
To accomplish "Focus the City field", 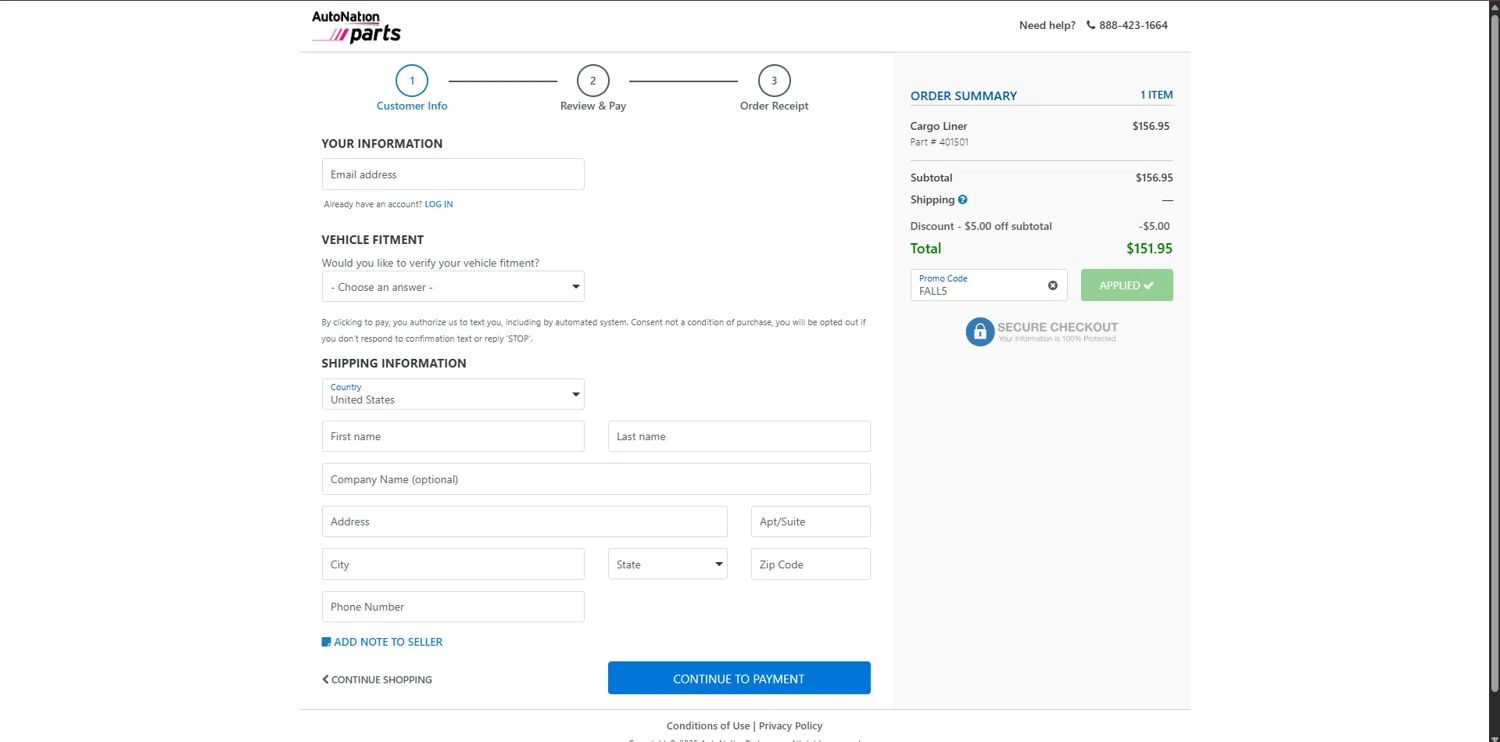I will pos(453,564).
